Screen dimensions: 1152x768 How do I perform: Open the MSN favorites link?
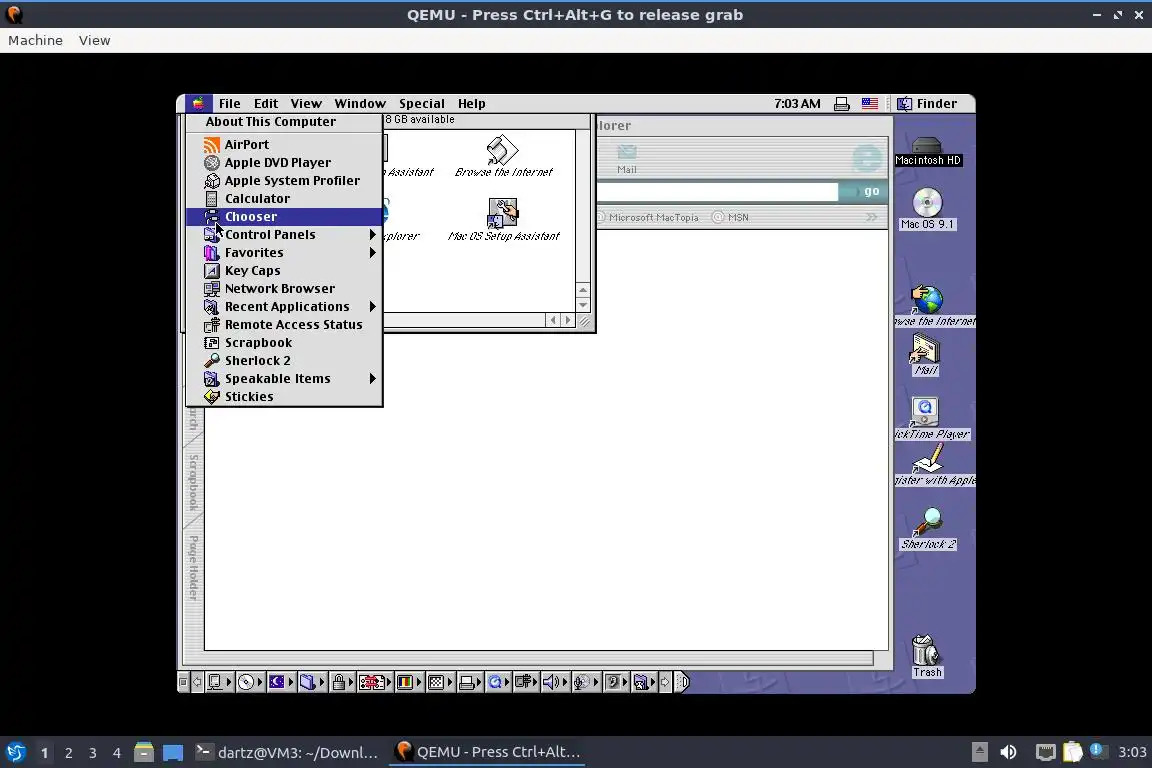pyautogui.click(x=730, y=218)
